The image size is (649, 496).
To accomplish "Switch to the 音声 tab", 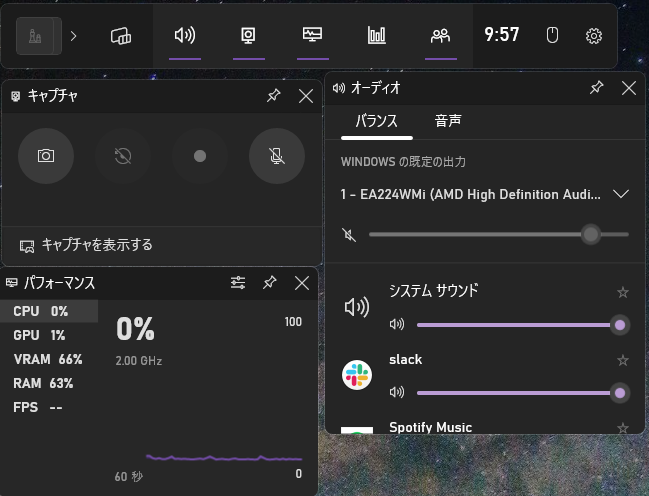I will click(x=448, y=121).
